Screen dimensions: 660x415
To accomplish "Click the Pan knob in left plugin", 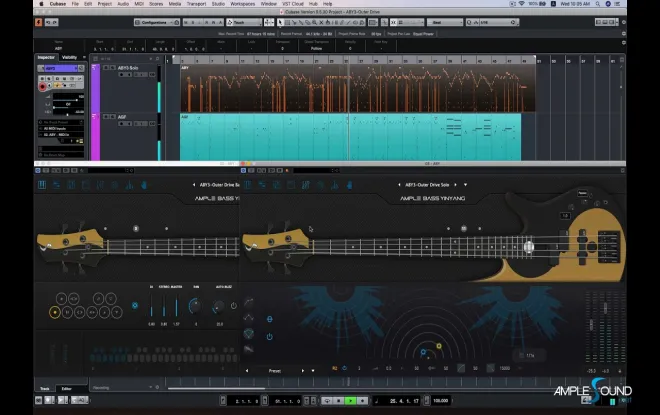I will [195, 306].
